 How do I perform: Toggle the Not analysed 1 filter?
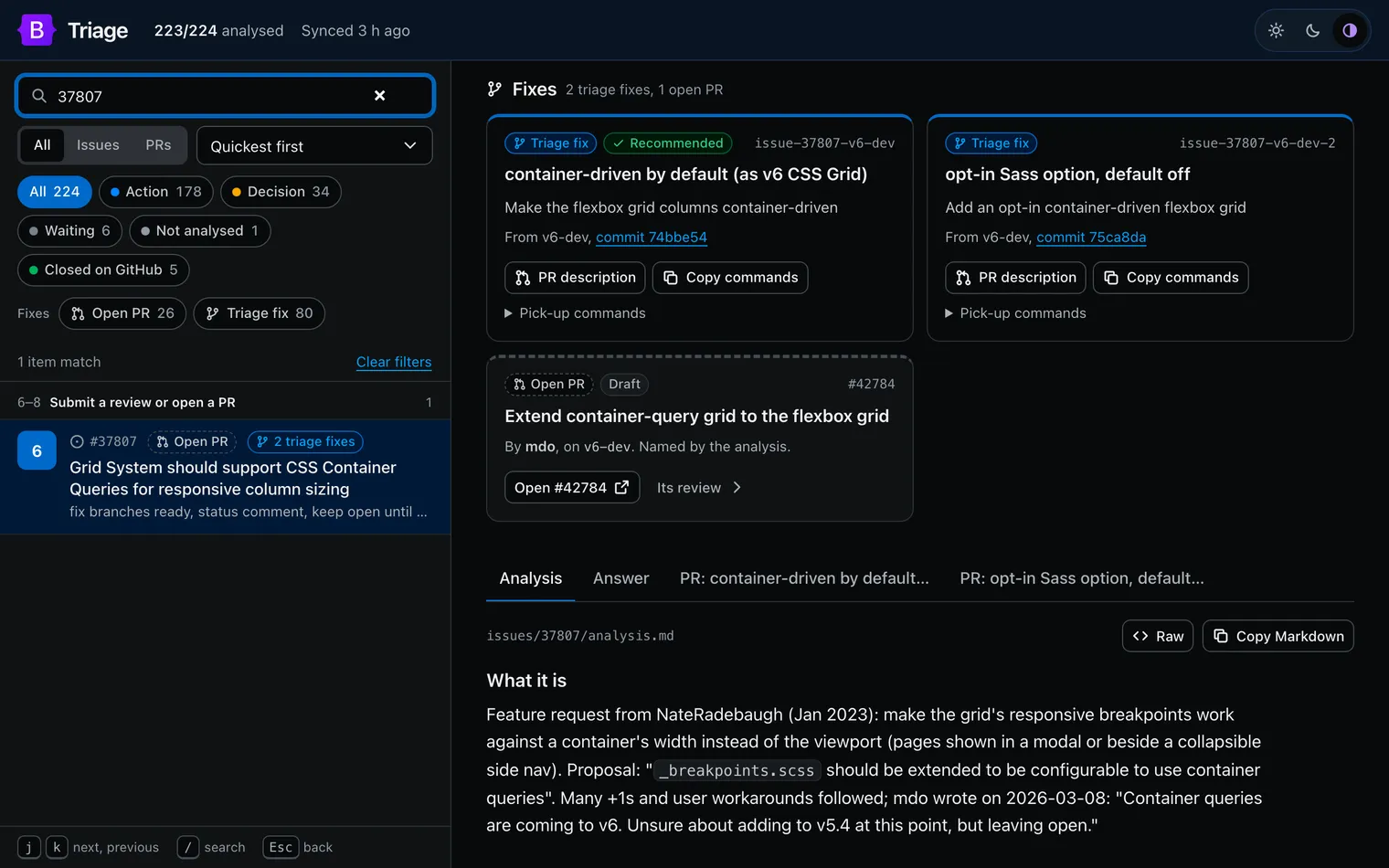200,231
